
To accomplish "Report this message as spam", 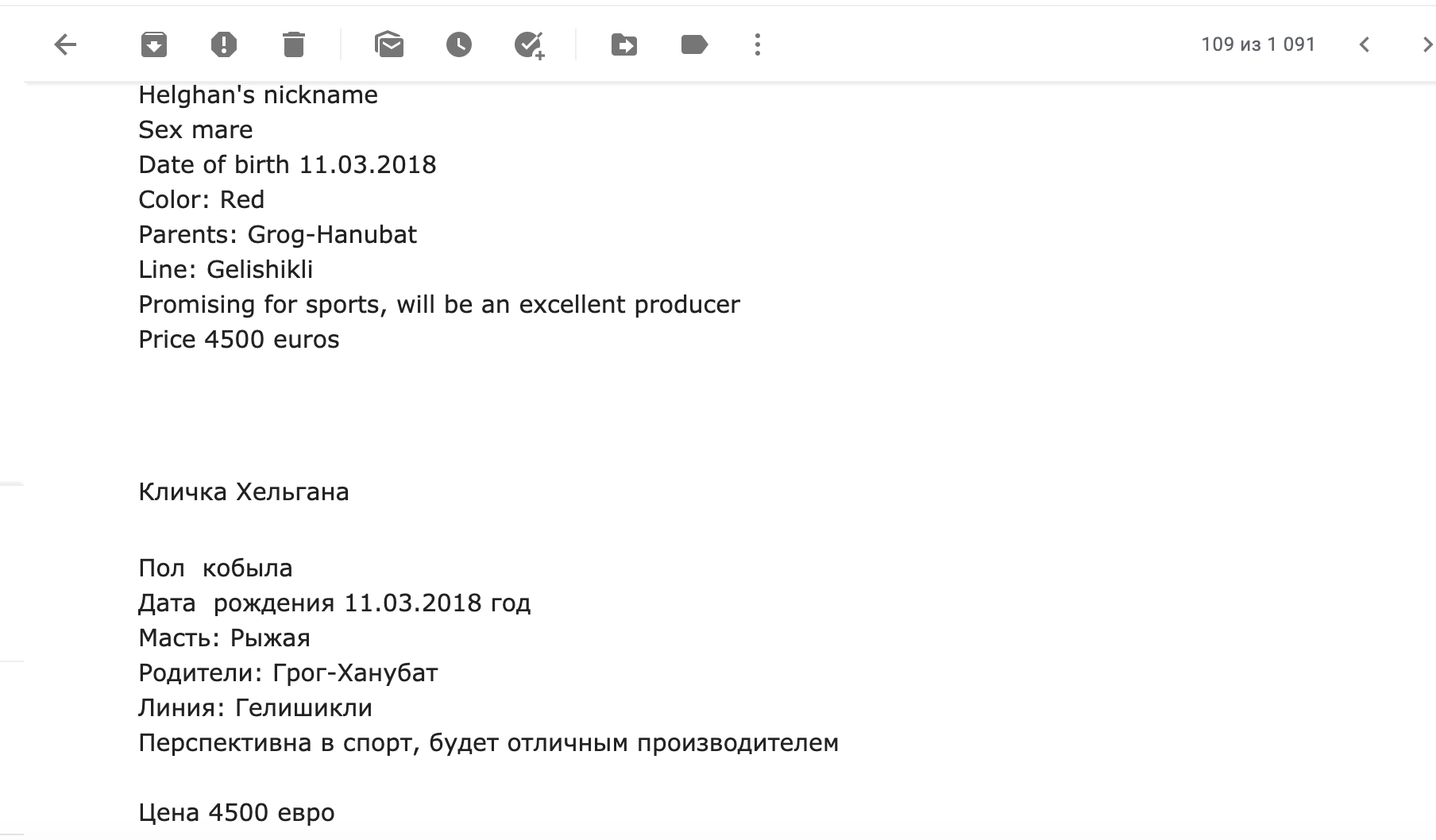I will (x=224, y=44).
